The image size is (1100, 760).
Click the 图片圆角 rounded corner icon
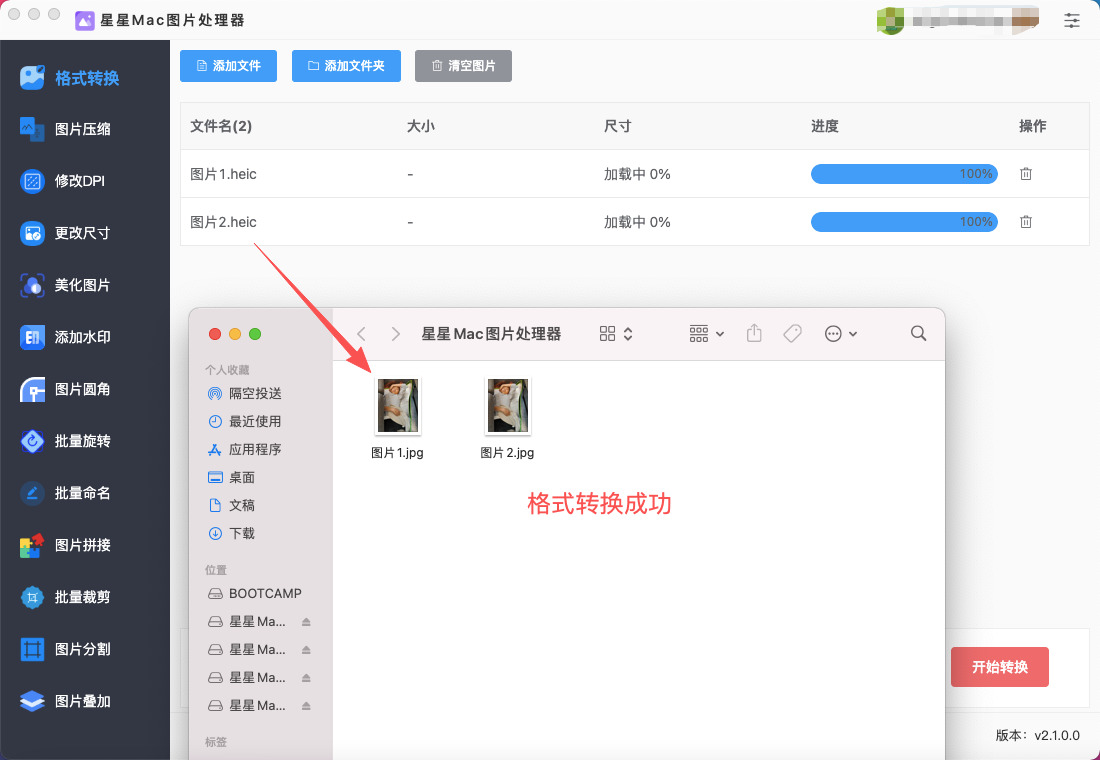tap(32, 389)
